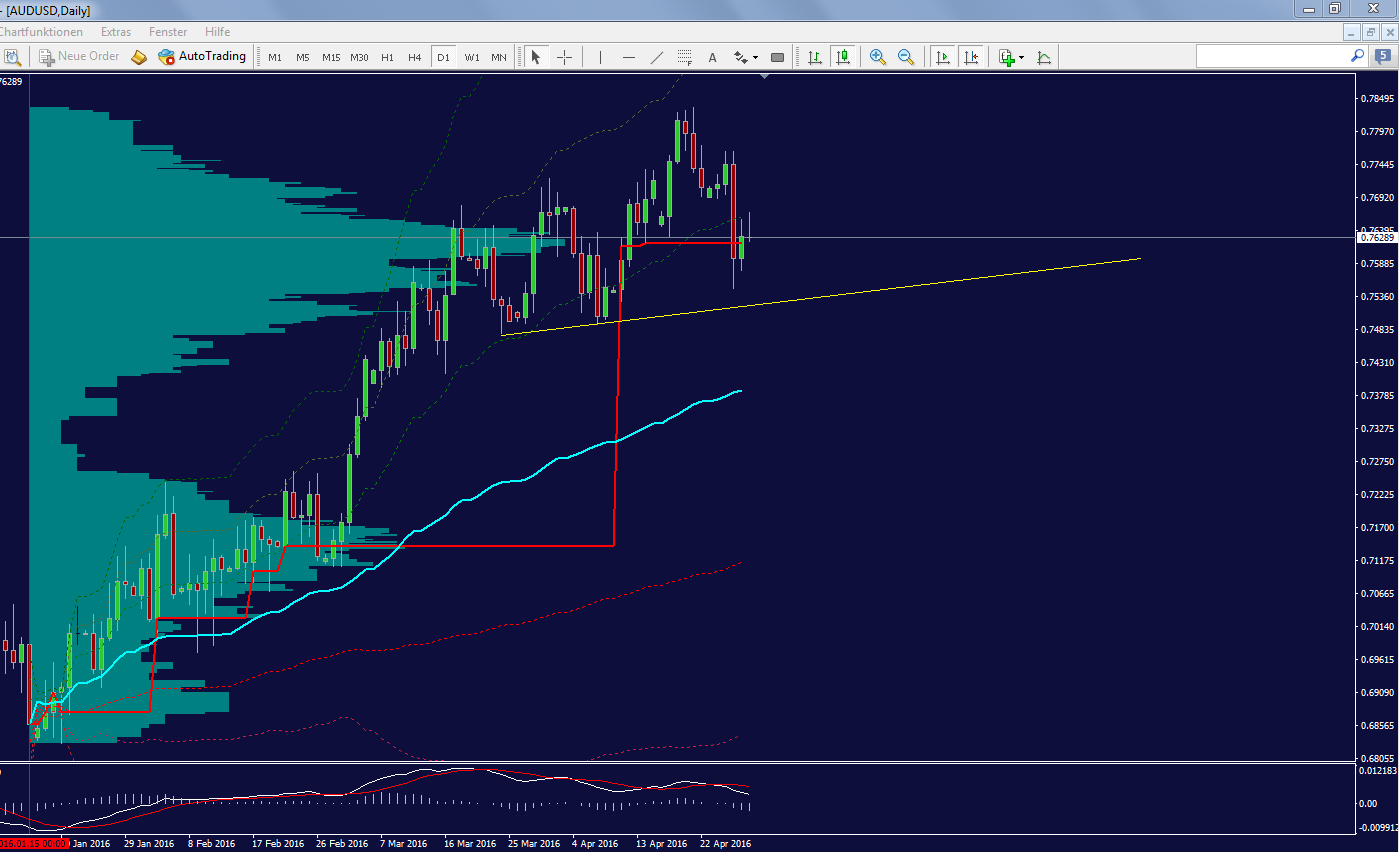The width and height of the screenshot is (1399, 852).
Task: Click the 0.68565 price scale label
Action: (1378, 726)
